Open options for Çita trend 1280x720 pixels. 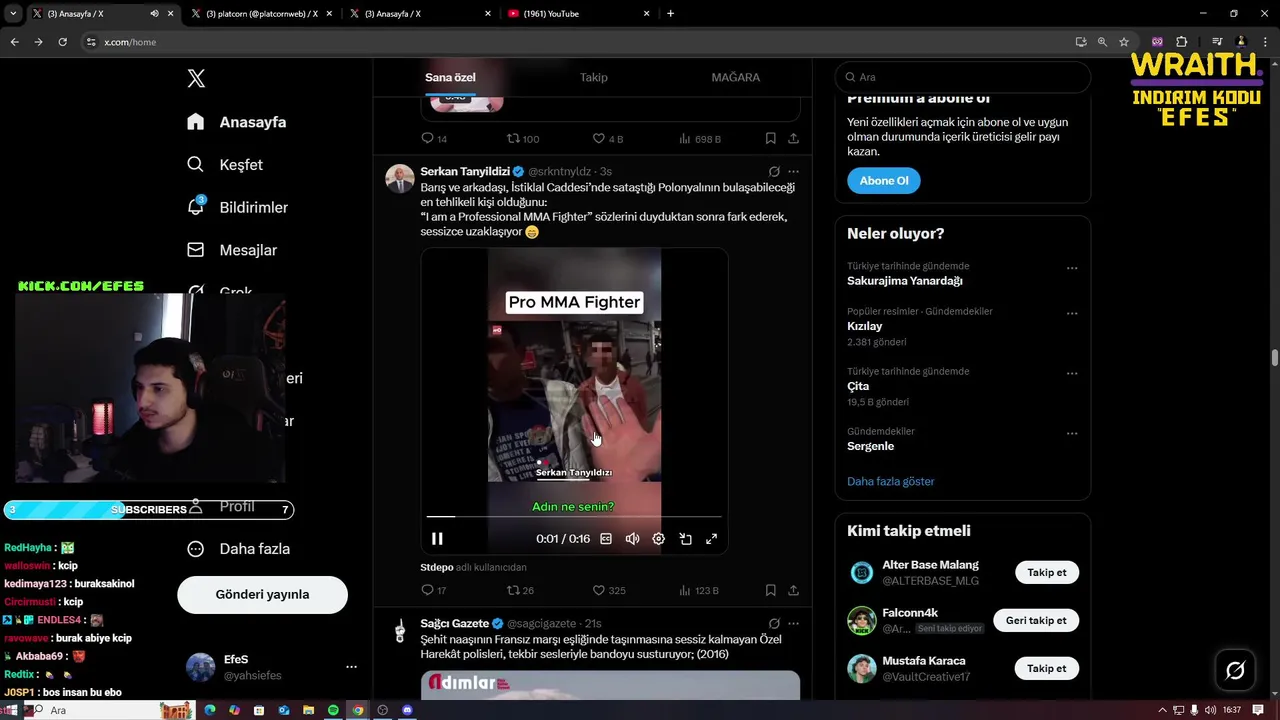[1072, 373]
